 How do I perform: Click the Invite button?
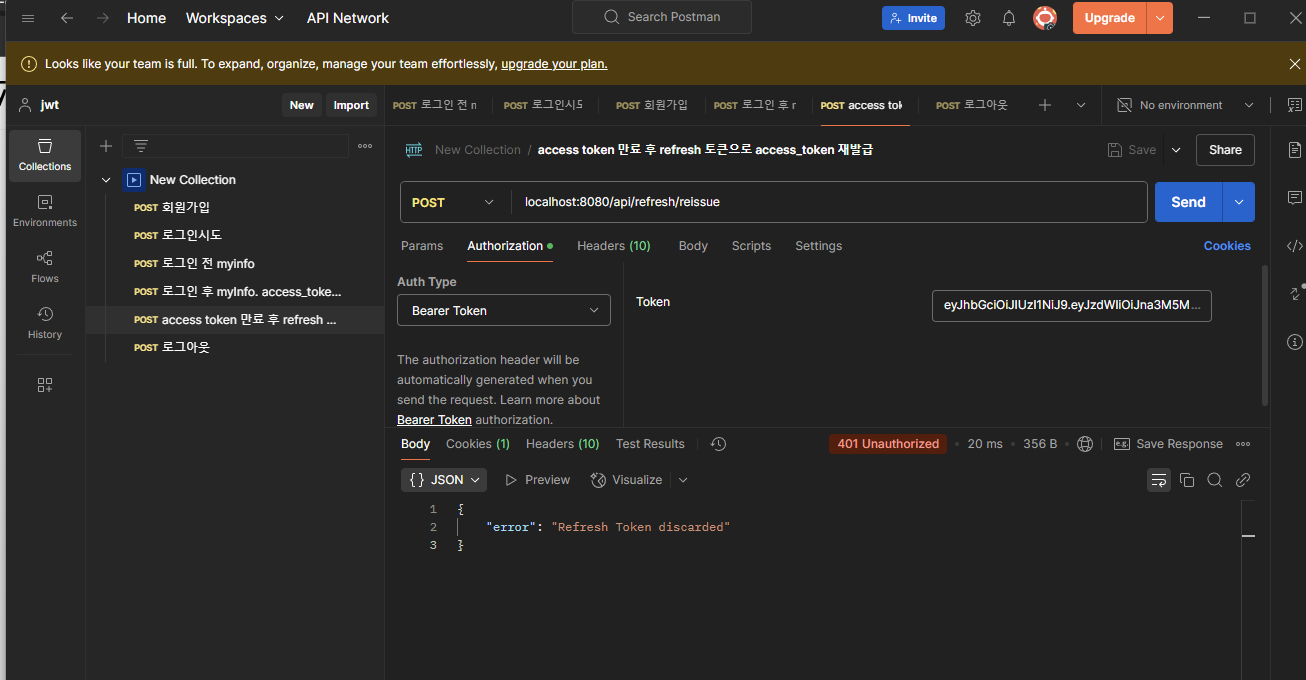[x=913, y=18]
